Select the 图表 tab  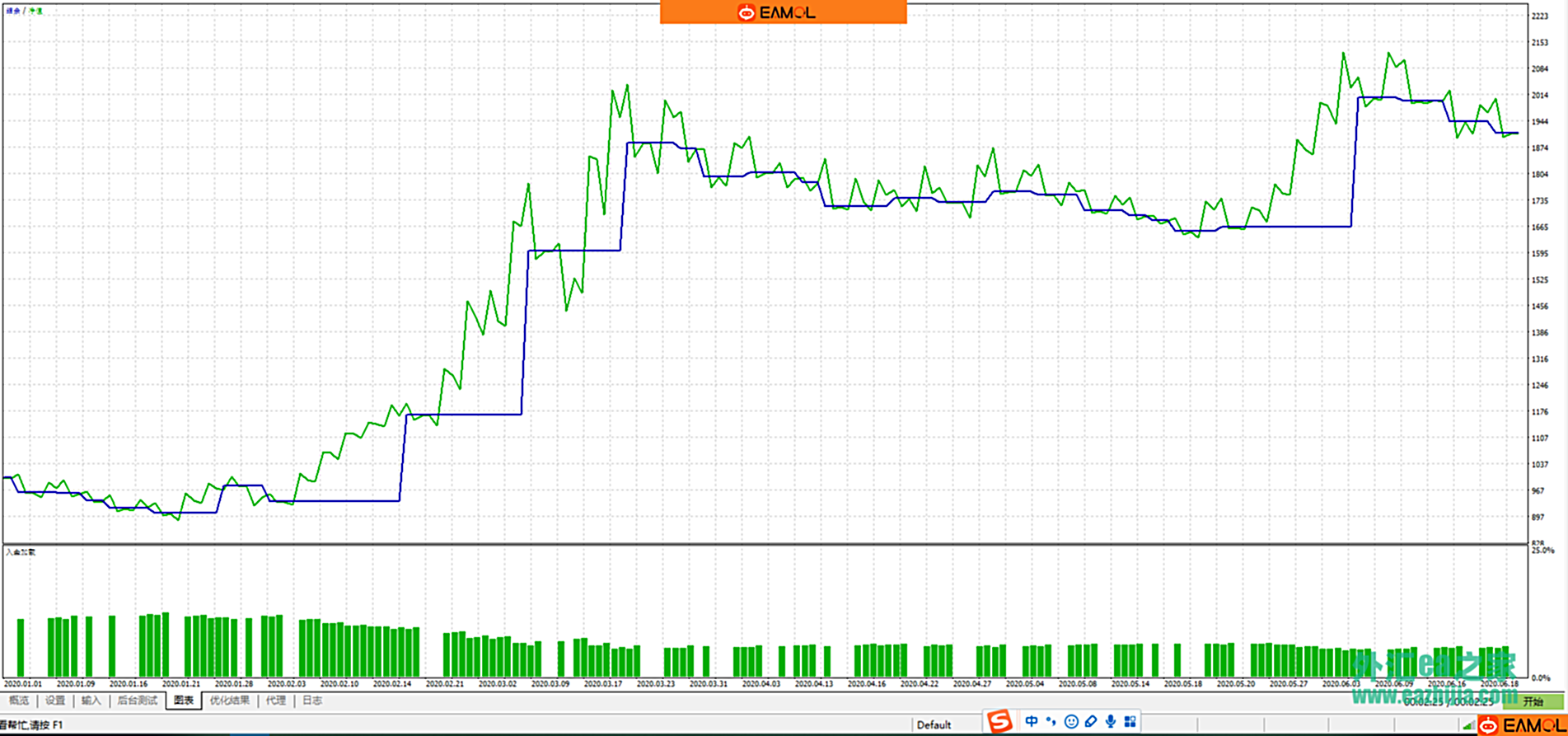[x=184, y=701]
